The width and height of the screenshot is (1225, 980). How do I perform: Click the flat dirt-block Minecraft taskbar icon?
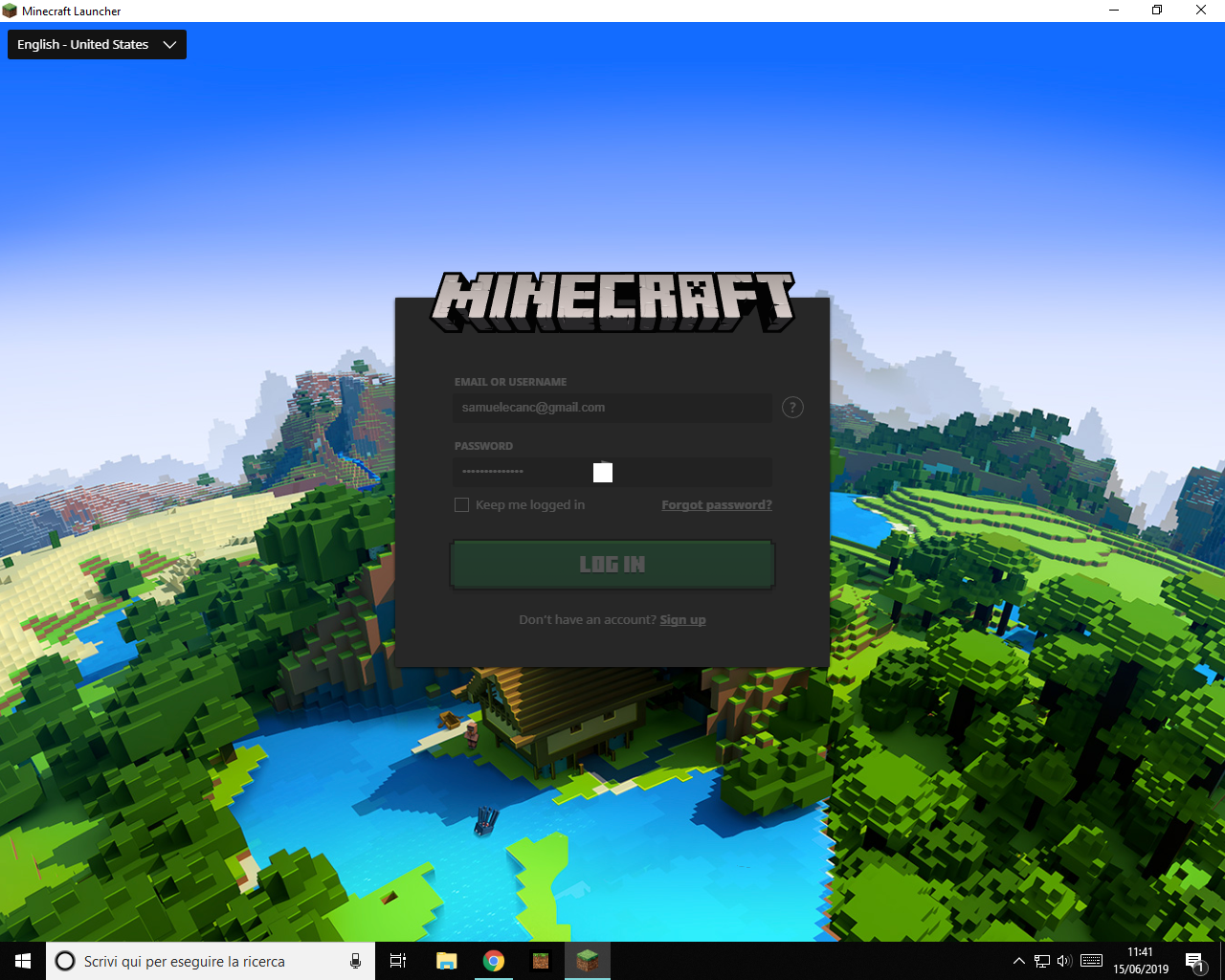coord(541,961)
